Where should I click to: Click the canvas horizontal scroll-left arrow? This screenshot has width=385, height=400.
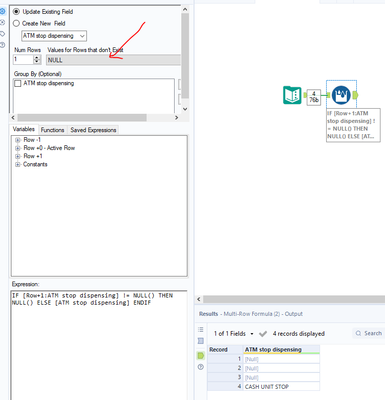[199, 299]
